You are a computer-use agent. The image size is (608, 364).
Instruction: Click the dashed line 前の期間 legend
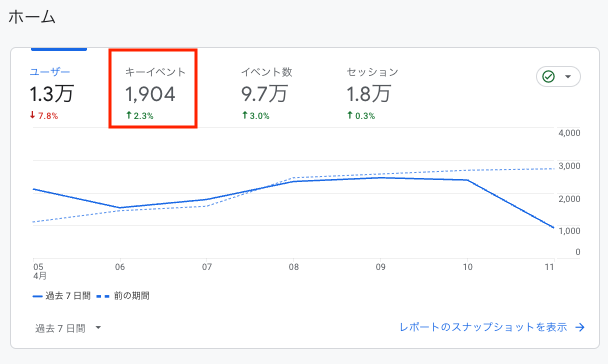point(123,296)
